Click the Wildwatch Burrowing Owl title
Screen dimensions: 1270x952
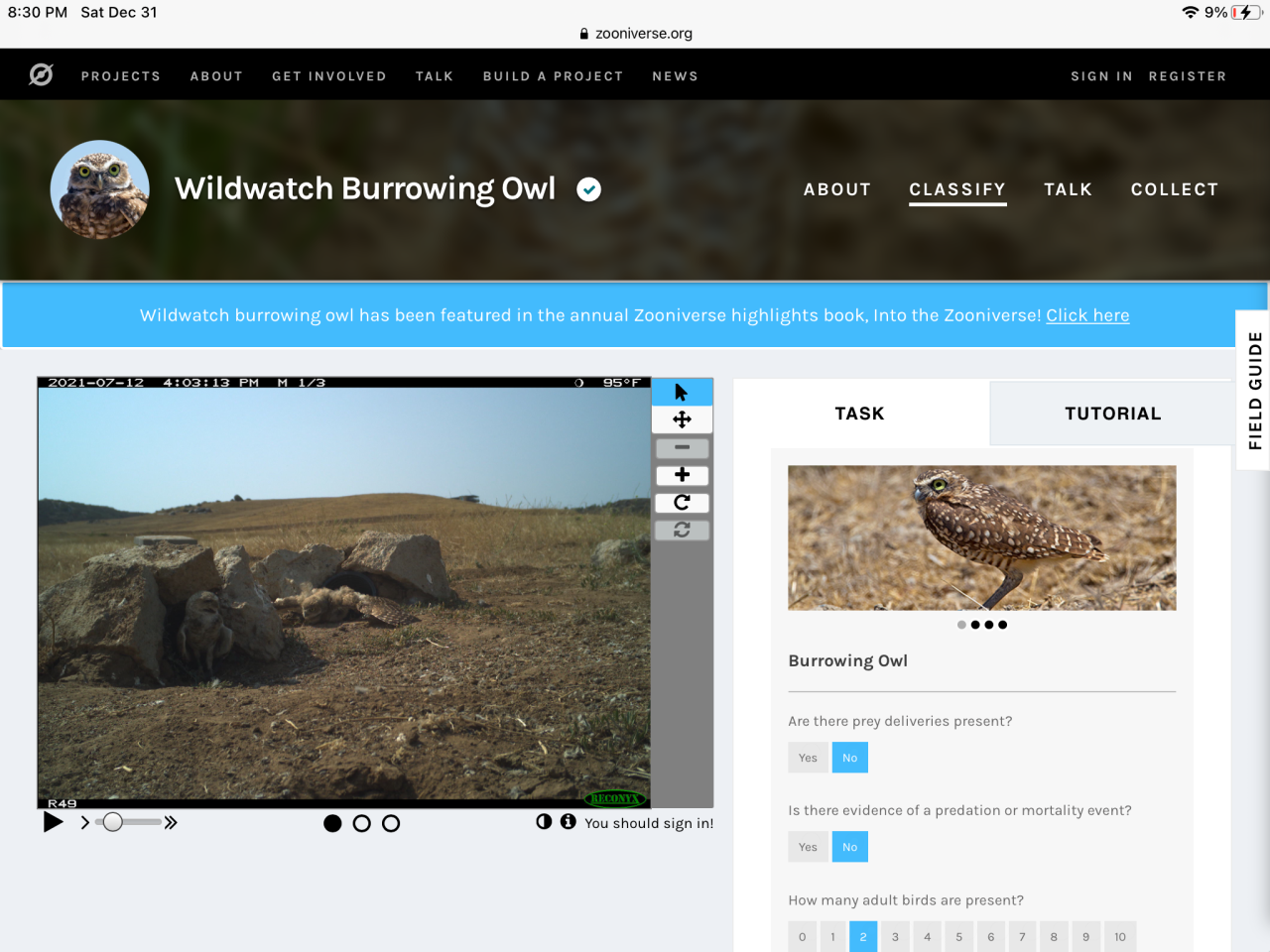[365, 188]
